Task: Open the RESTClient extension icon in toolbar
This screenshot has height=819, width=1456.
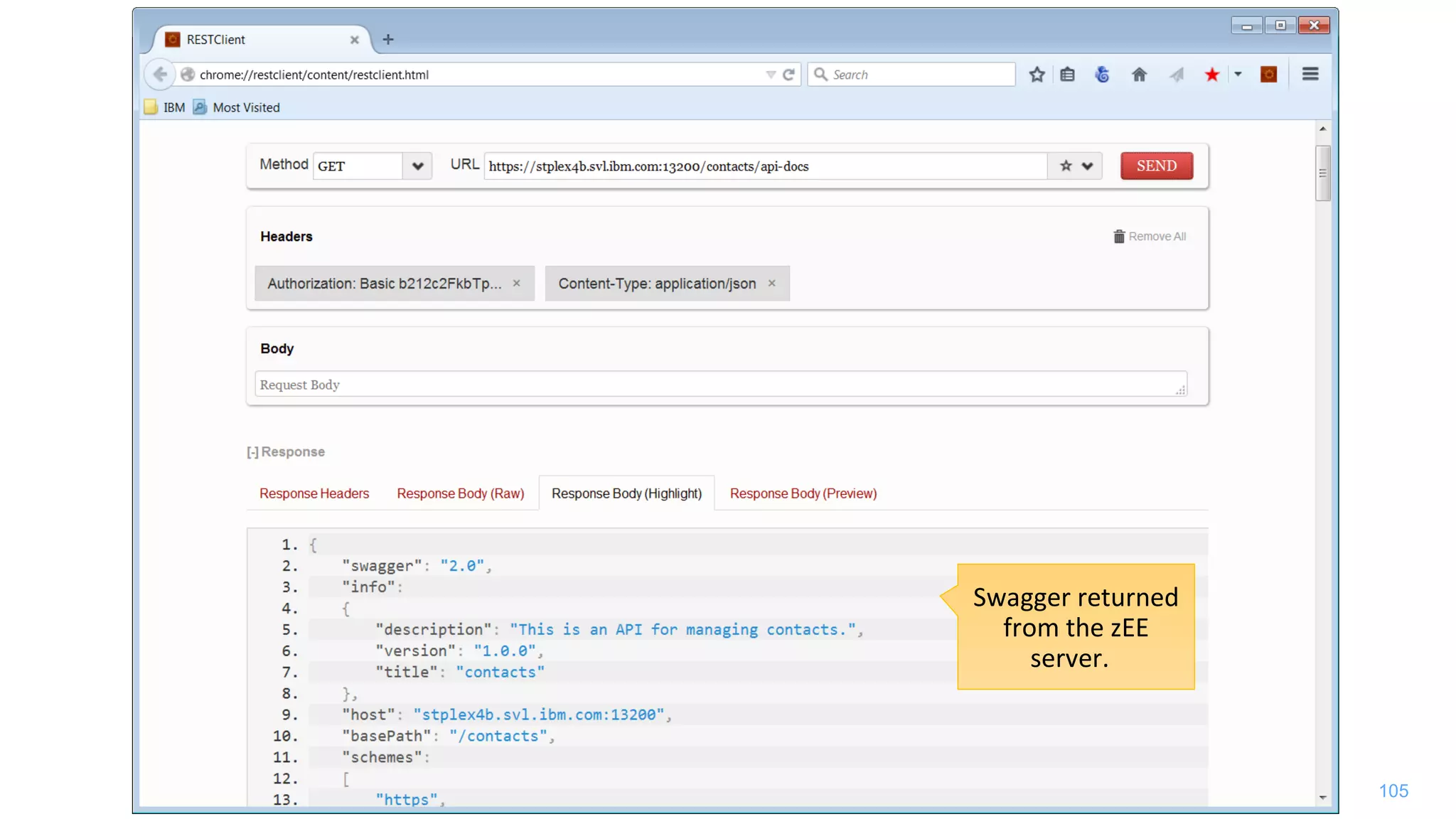Action: pos(1268,75)
